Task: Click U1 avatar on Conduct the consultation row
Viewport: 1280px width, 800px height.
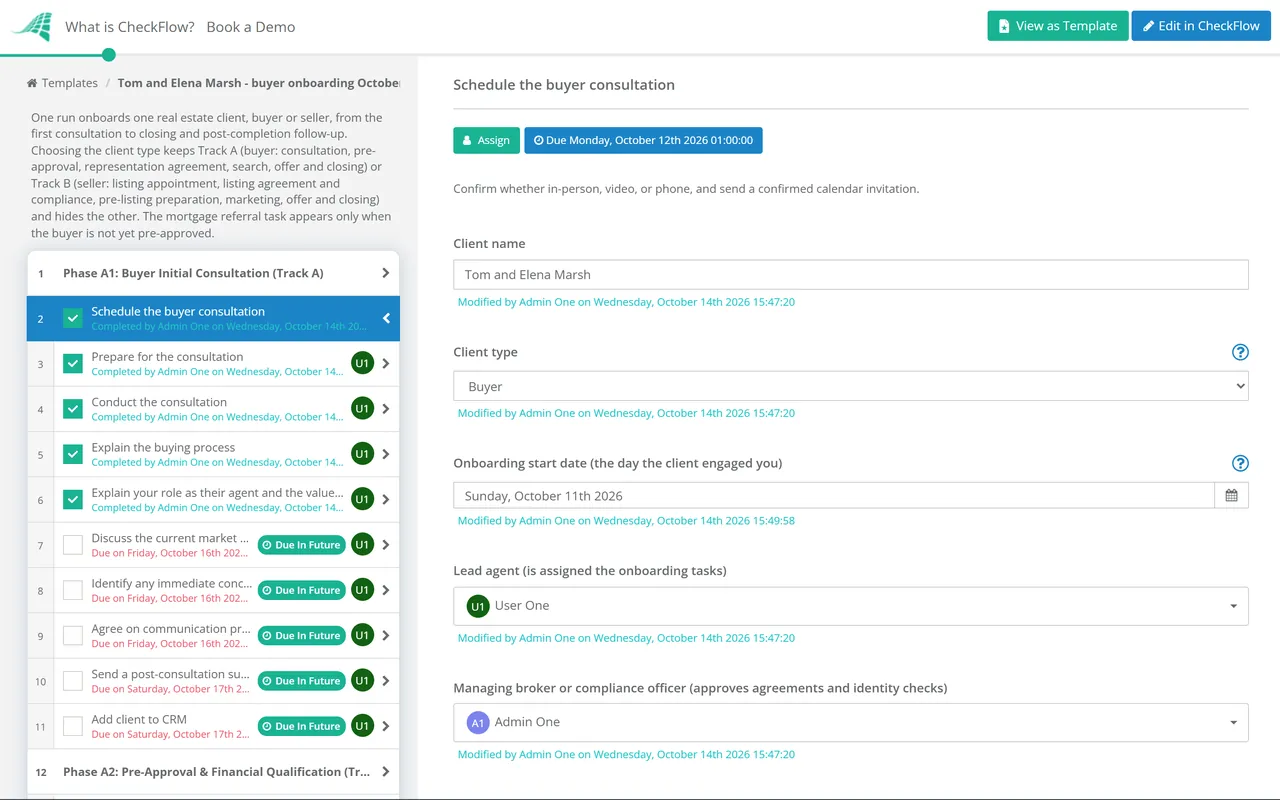Action: tap(362, 408)
